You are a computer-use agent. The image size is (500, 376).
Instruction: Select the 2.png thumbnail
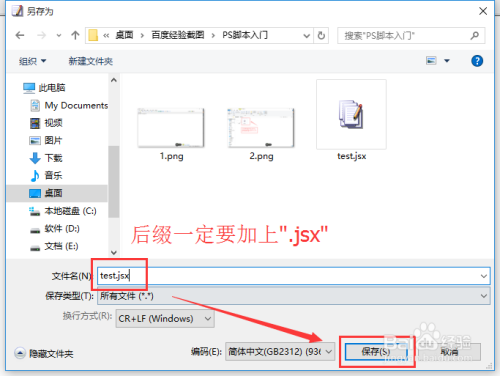[261, 128]
